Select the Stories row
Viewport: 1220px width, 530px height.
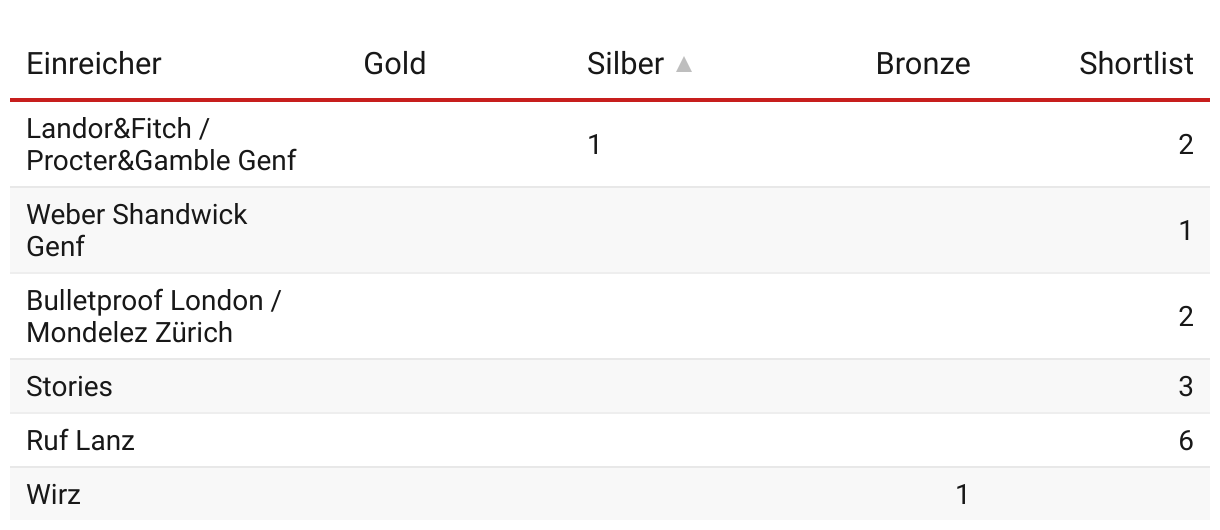(69, 386)
